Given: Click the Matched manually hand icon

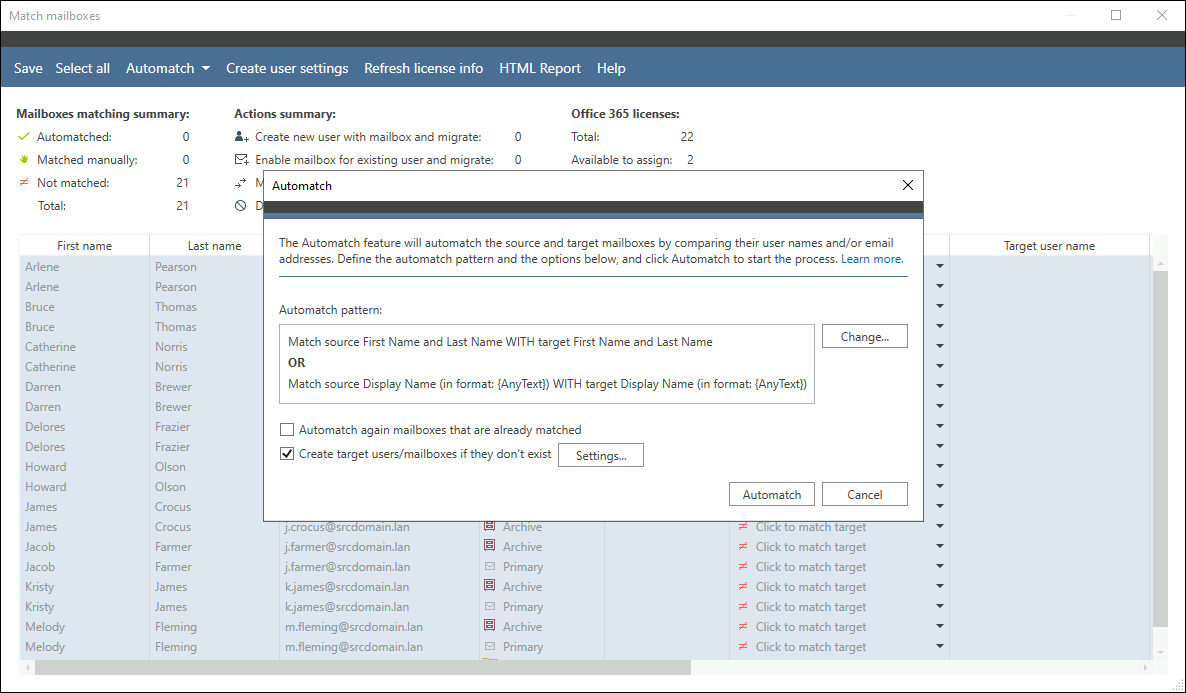Looking at the screenshot, I should click(24, 160).
